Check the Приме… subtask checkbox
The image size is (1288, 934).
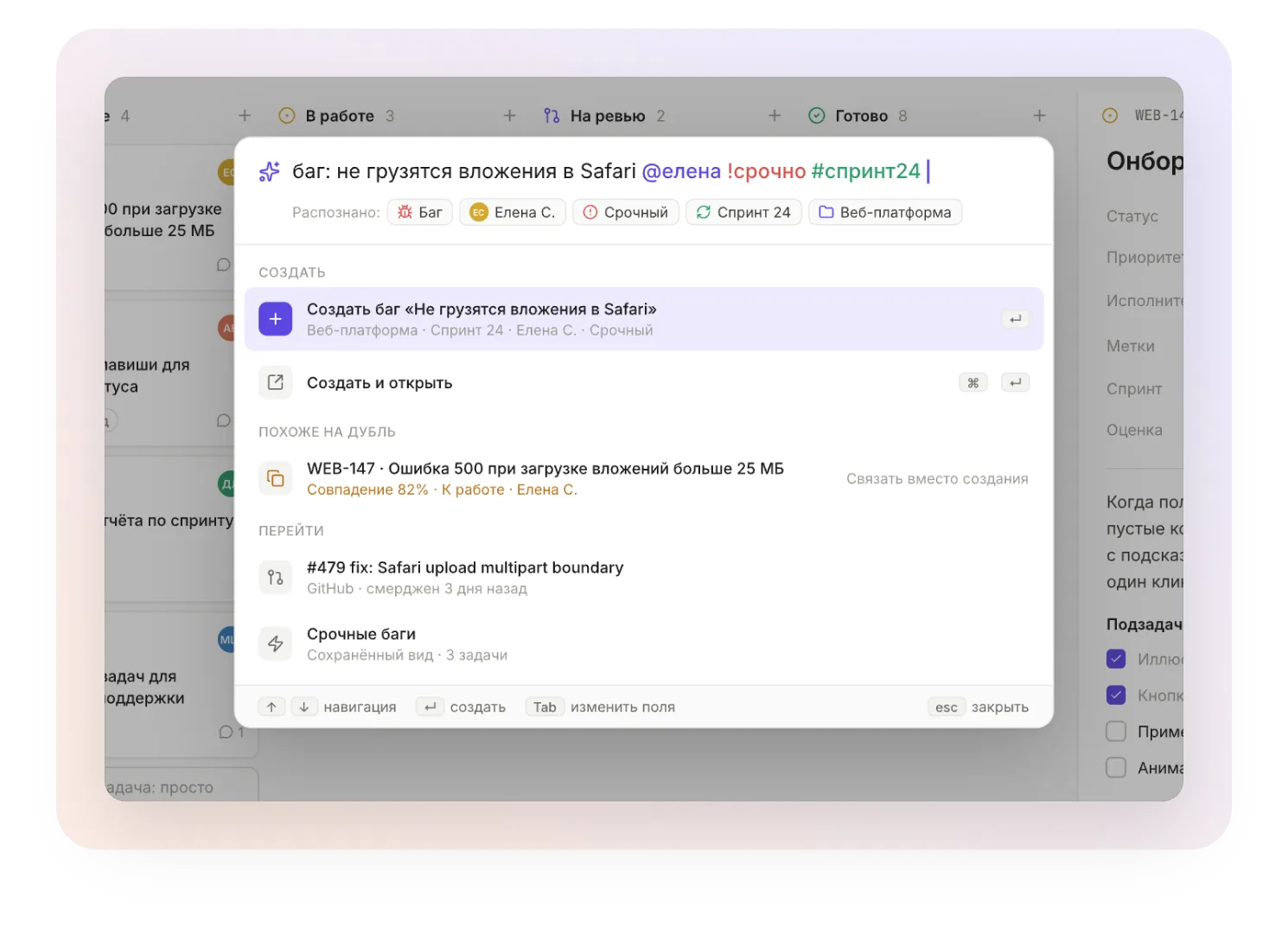coord(1116,732)
